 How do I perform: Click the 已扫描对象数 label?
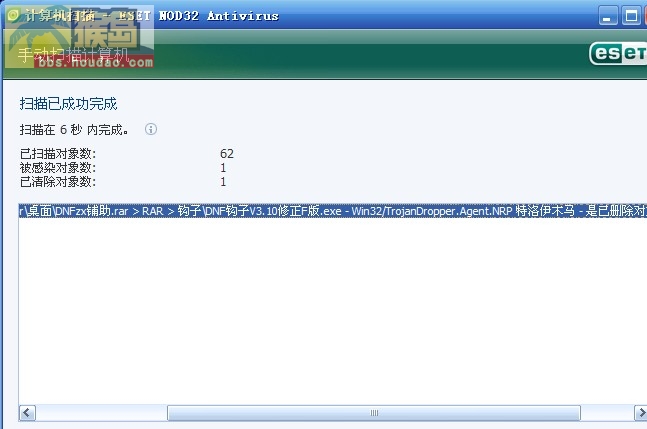click(x=58, y=154)
